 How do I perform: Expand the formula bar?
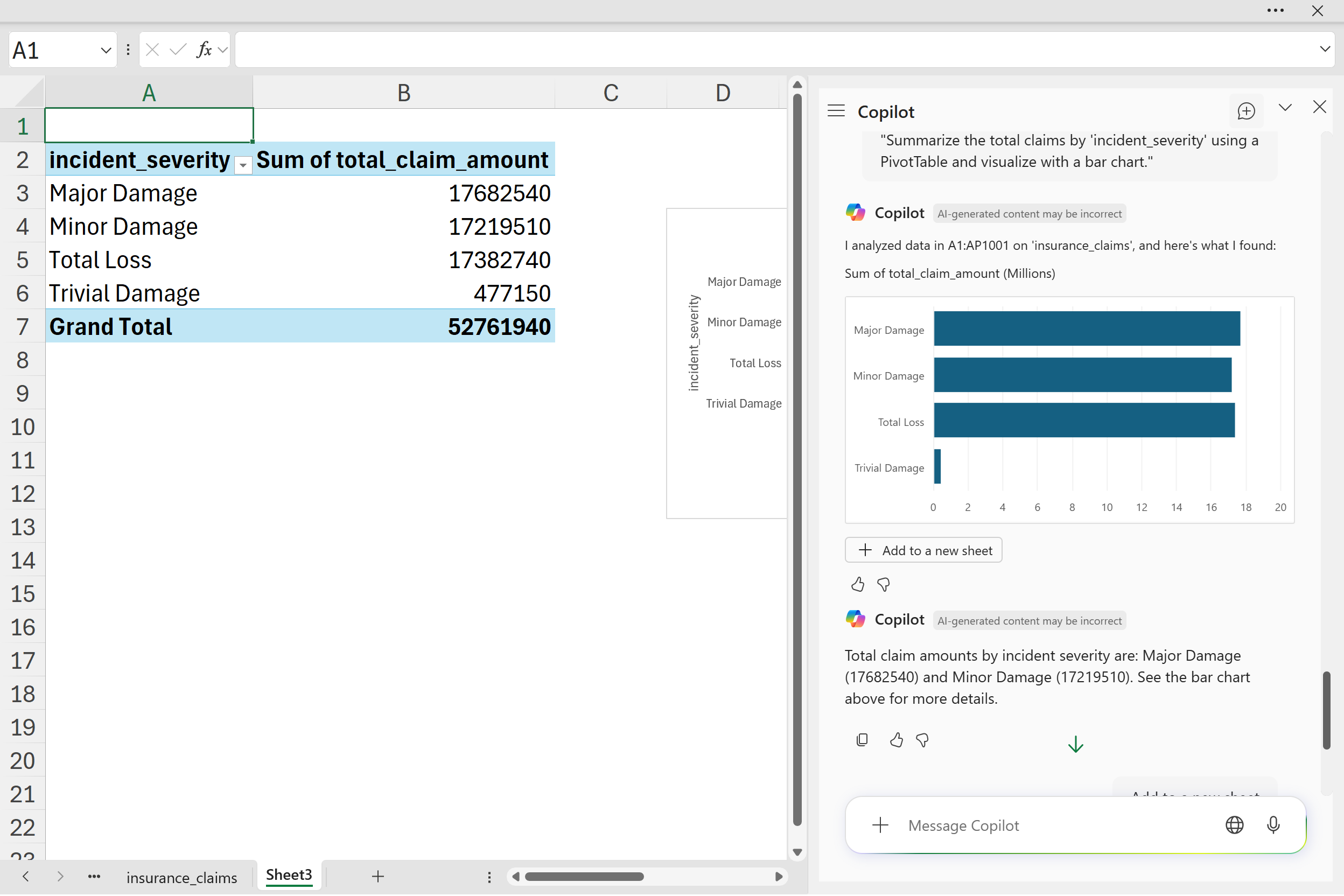click(x=1325, y=49)
